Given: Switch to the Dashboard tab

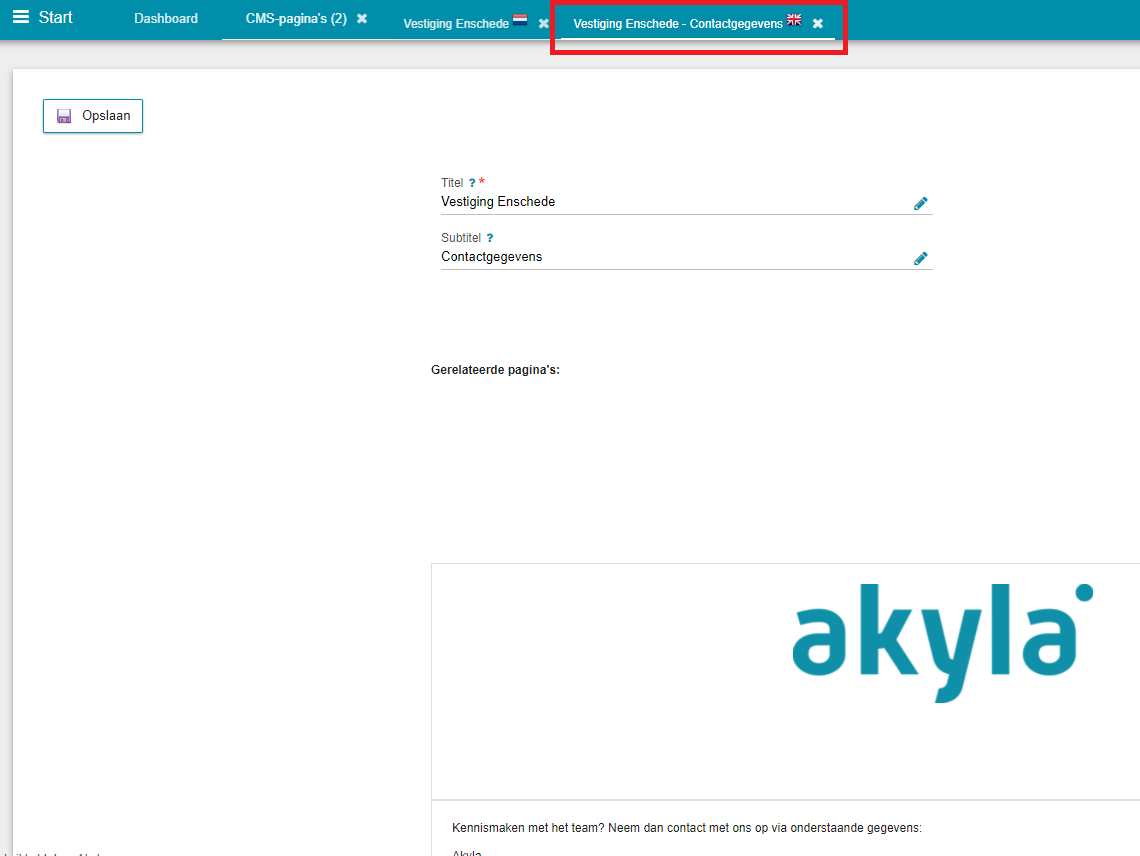Looking at the screenshot, I should (166, 18).
